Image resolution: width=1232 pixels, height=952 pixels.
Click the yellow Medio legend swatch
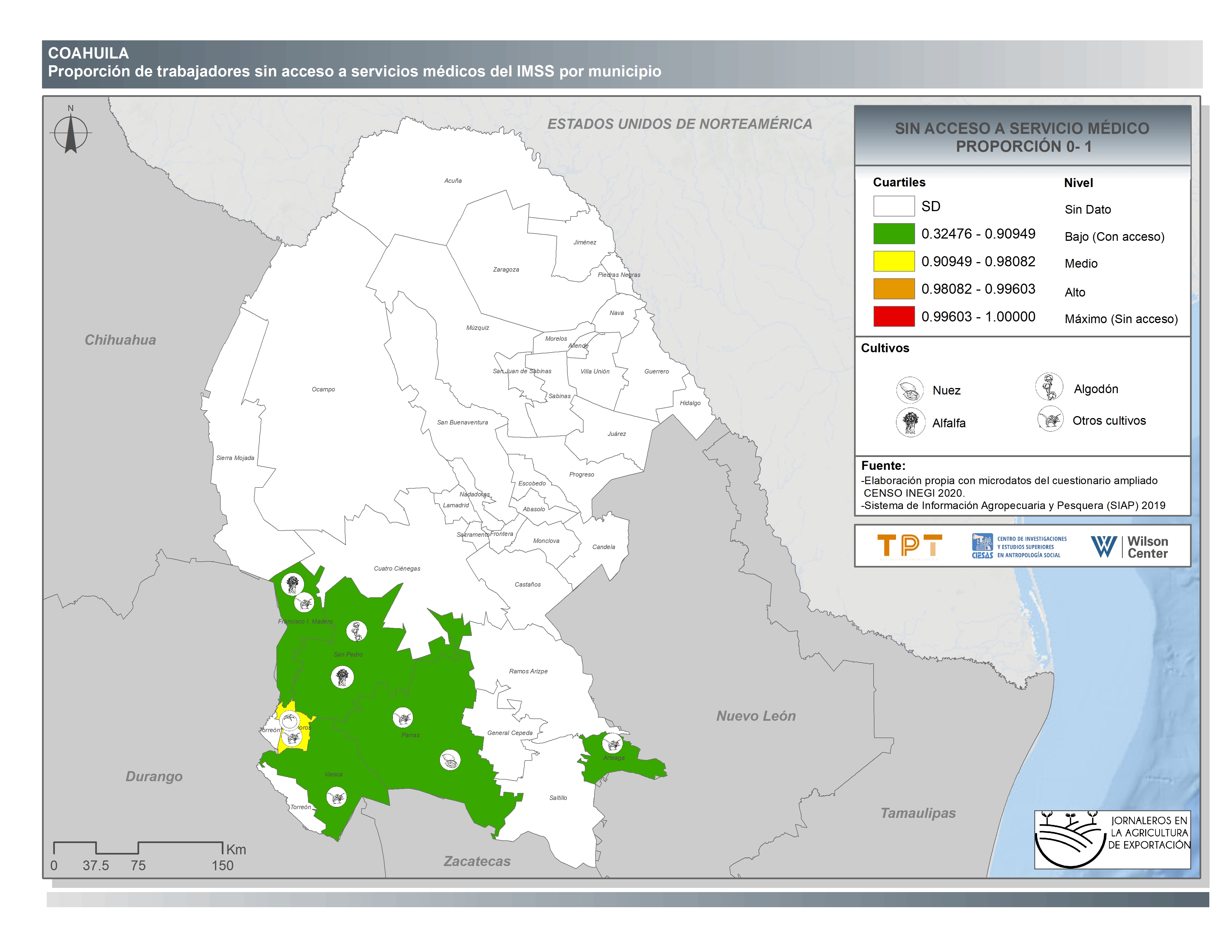pos(893,261)
